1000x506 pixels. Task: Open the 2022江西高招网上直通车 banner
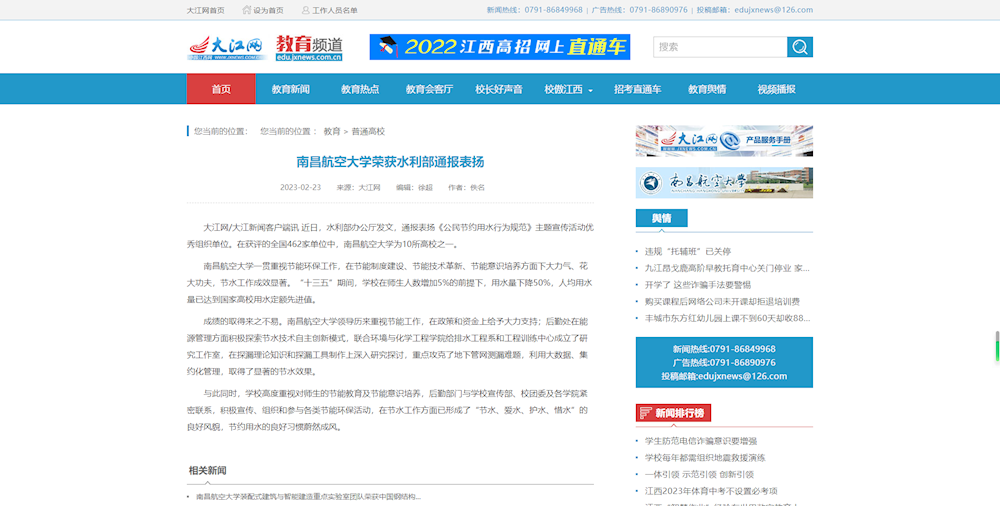(499, 47)
